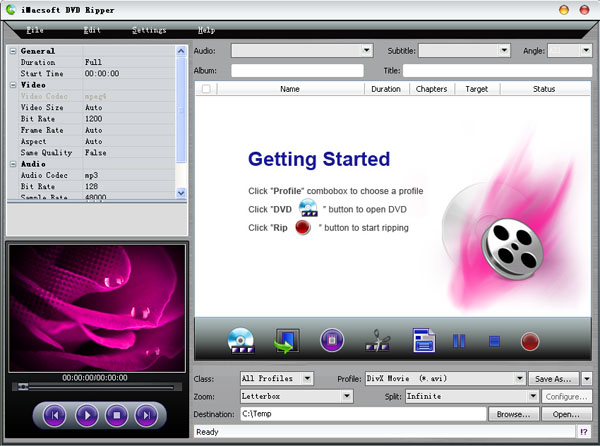Image resolution: width=600 pixels, height=446 pixels.
Task: Open the Settings menu
Action: [149, 30]
